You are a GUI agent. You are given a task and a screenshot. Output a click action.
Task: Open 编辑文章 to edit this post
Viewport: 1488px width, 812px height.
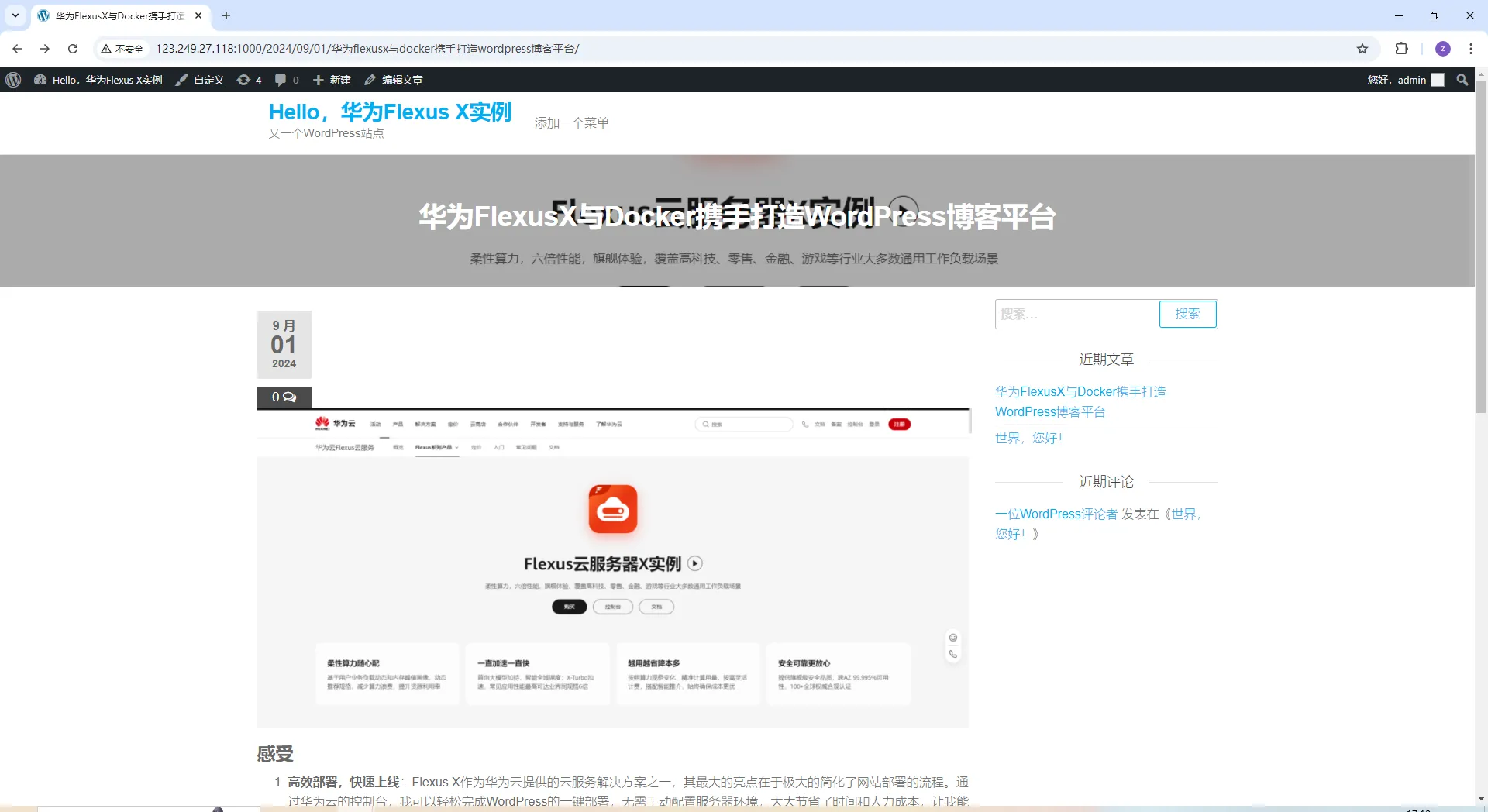394,80
